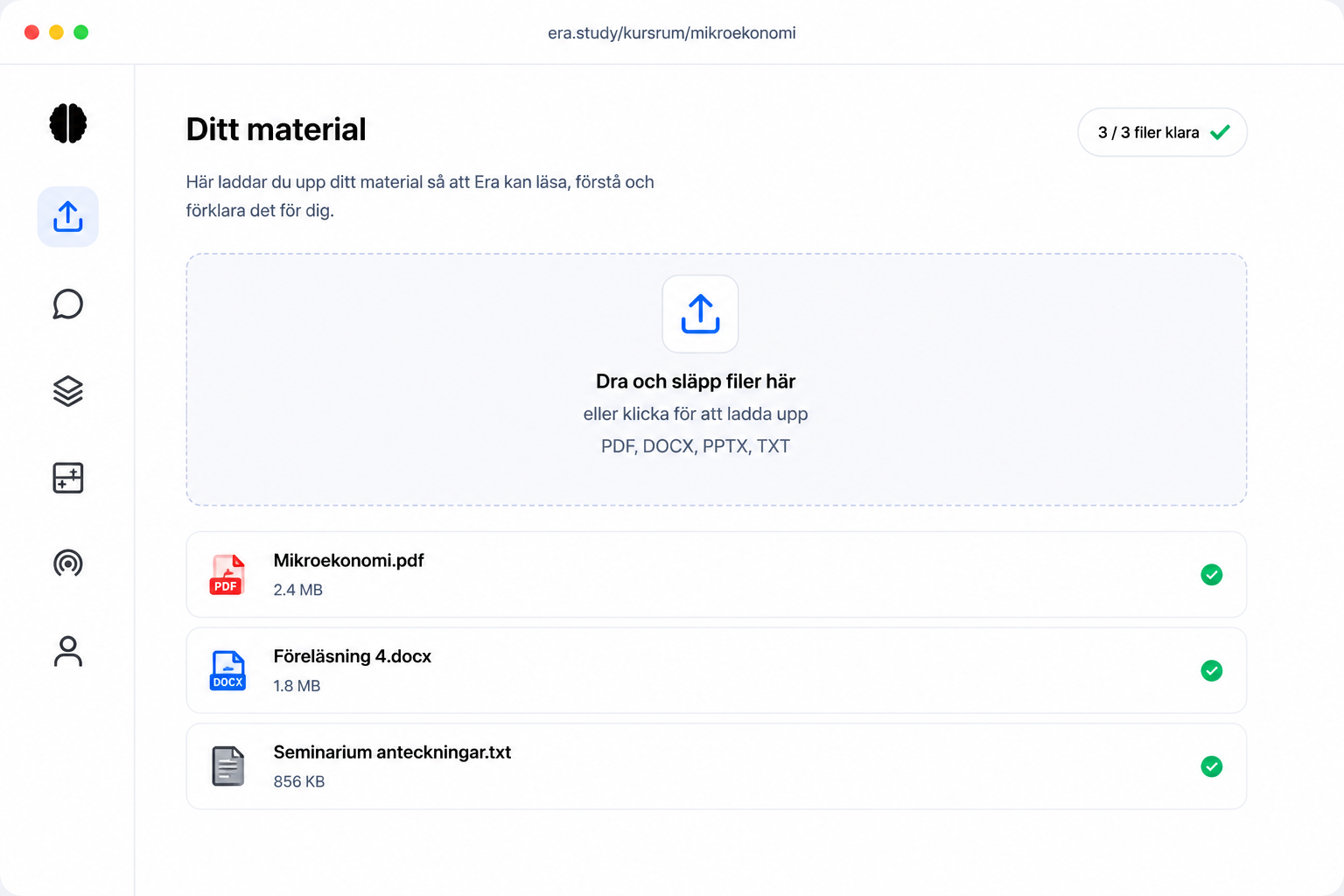Open the podcast broadcast sidebar icon
Viewport: 1344px width, 896px height.
[68, 563]
